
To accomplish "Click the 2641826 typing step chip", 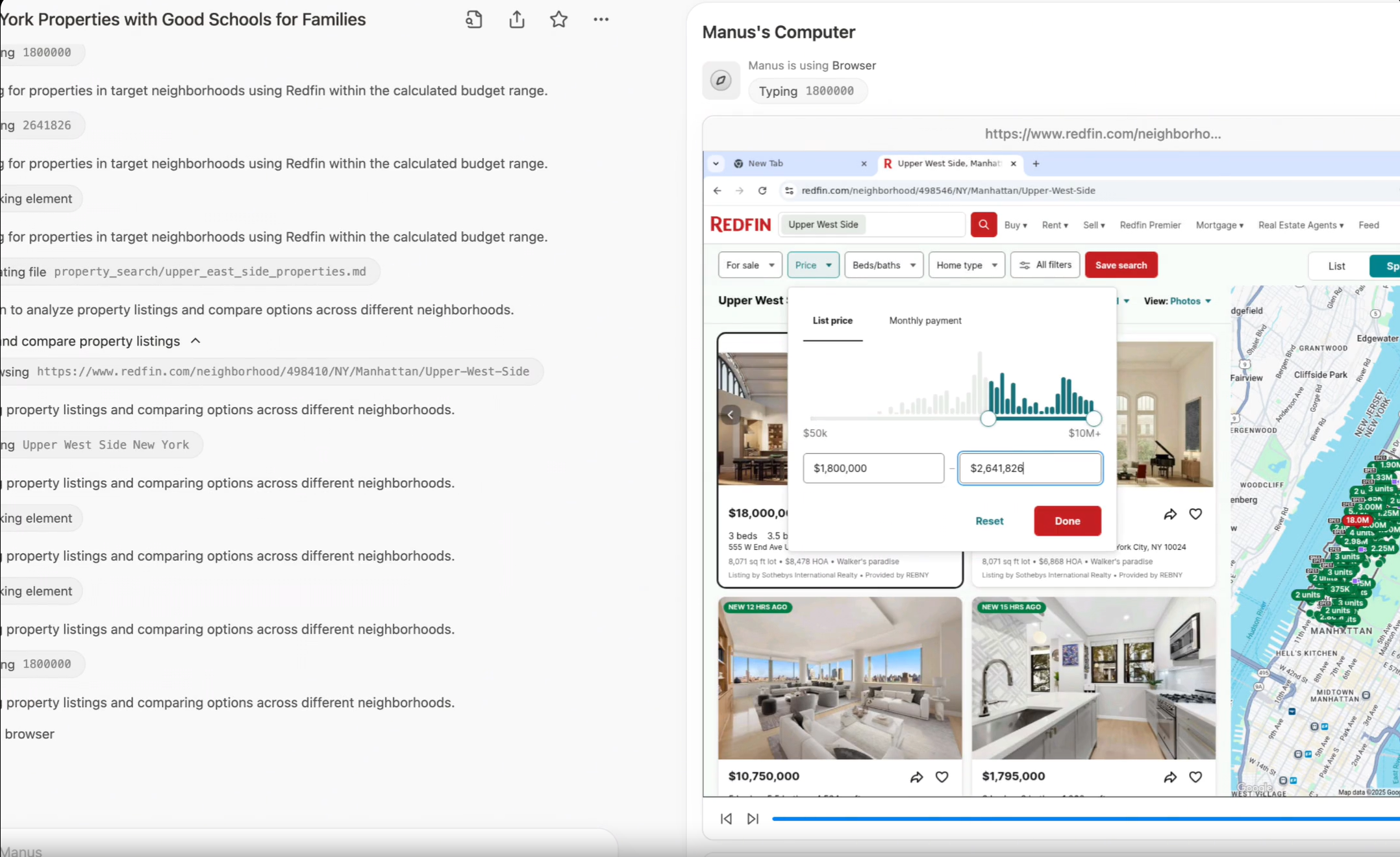I will pos(42,125).
